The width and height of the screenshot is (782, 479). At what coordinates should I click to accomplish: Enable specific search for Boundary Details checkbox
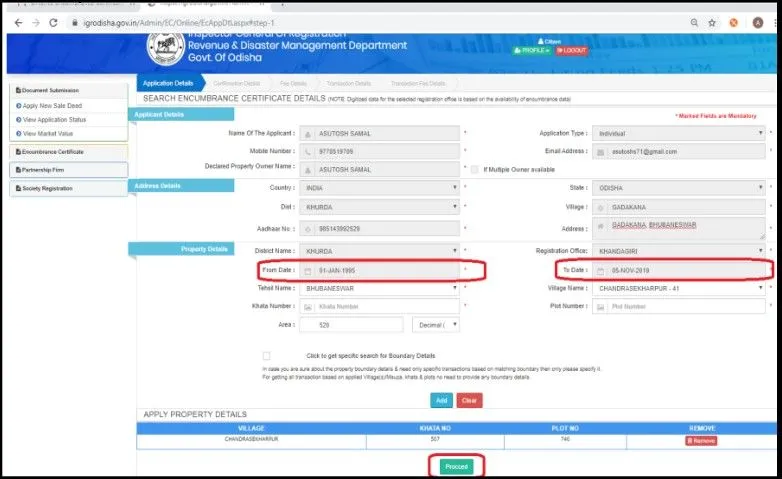click(x=266, y=356)
